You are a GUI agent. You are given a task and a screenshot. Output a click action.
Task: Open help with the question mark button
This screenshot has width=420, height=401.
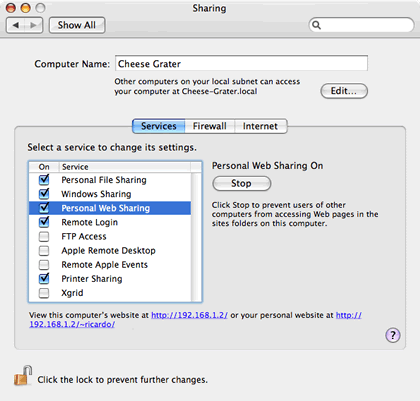pyautogui.click(x=393, y=335)
